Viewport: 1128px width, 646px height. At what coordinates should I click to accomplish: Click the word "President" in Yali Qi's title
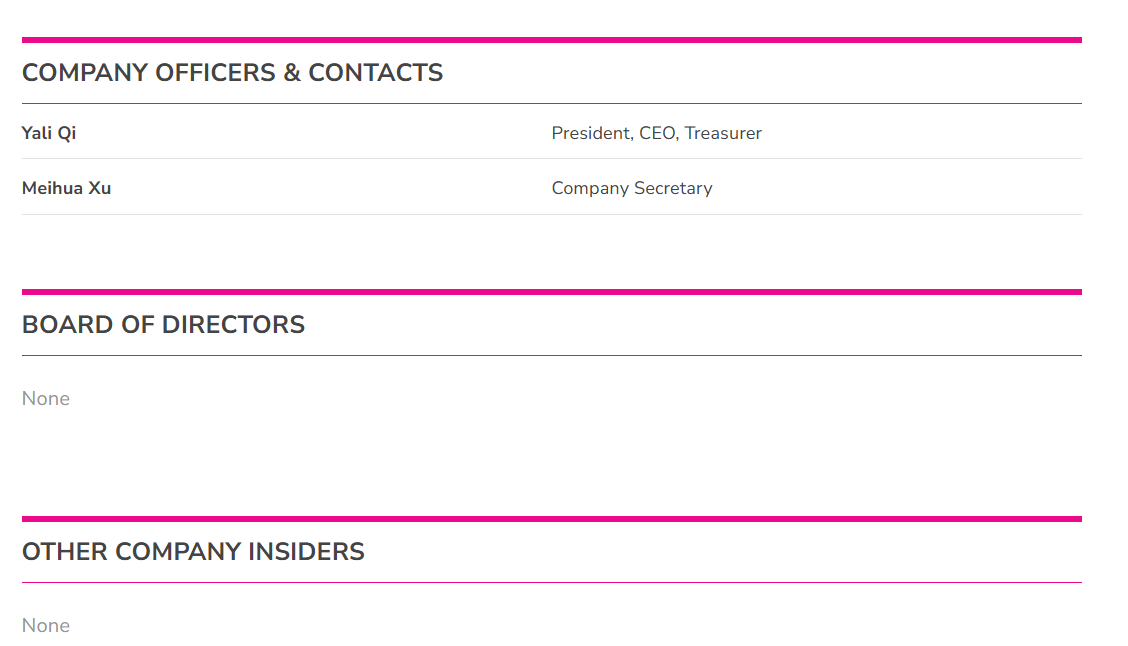tap(590, 133)
